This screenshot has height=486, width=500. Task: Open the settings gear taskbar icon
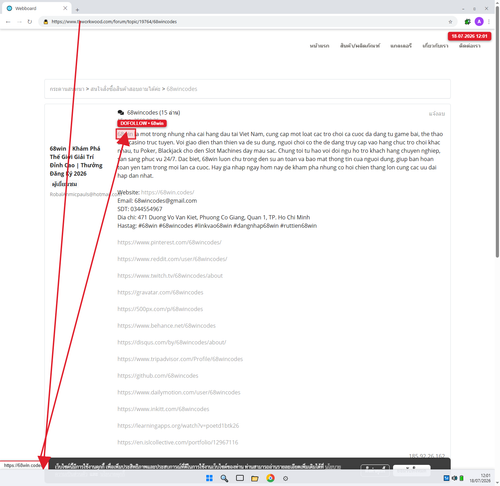point(285,479)
